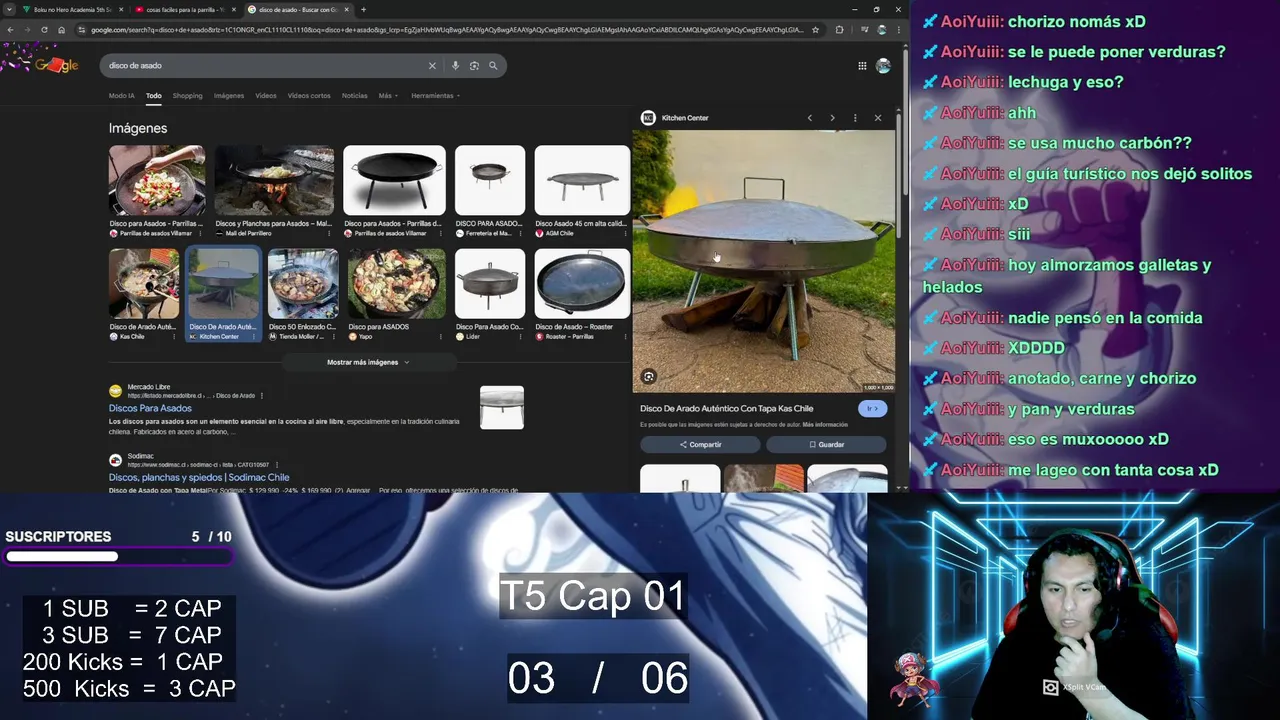Open the Google apps grid icon
Image resolution: width=1280 pixels, height=720 pixels.
click(862, 66)
